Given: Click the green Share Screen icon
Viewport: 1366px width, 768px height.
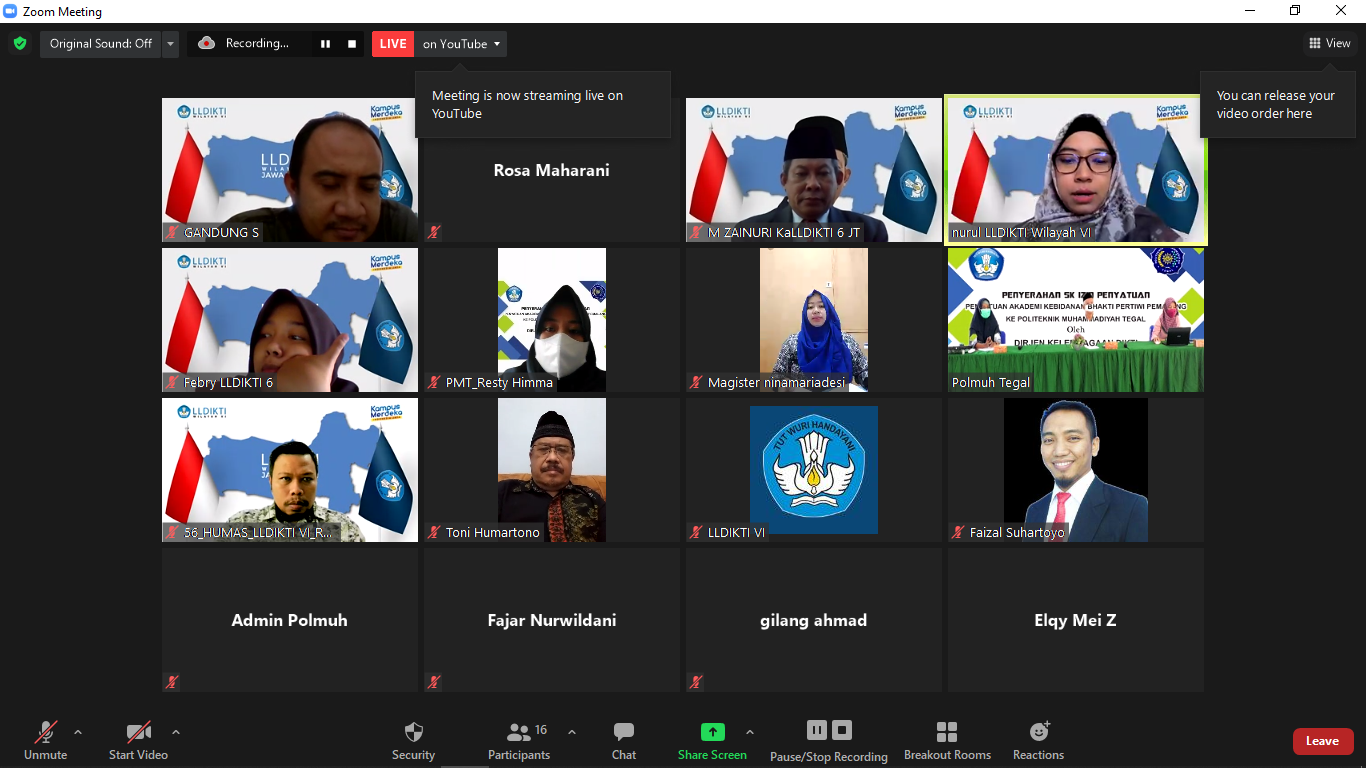Looking at the screenshot, I should (712, 732).
